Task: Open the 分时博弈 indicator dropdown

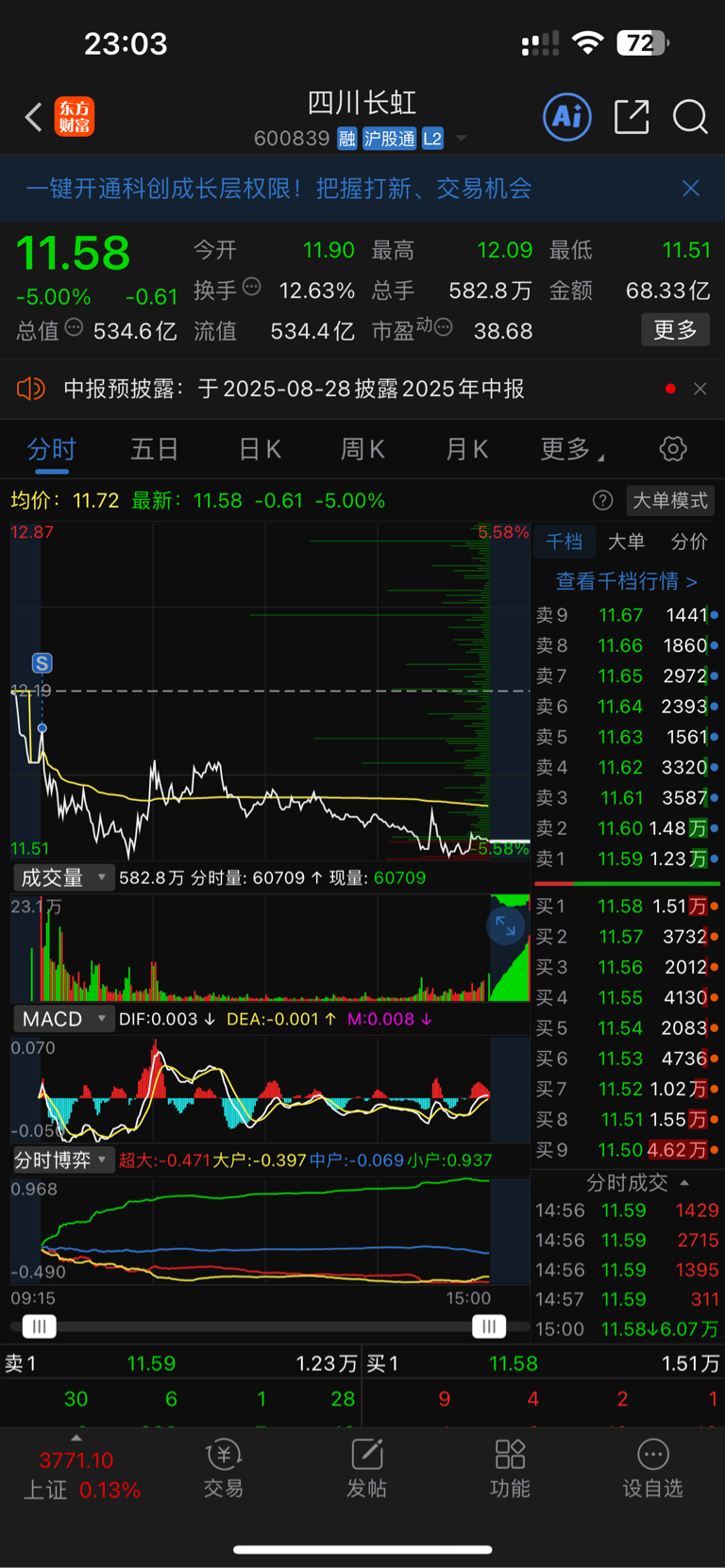Action: [63, 1160]
